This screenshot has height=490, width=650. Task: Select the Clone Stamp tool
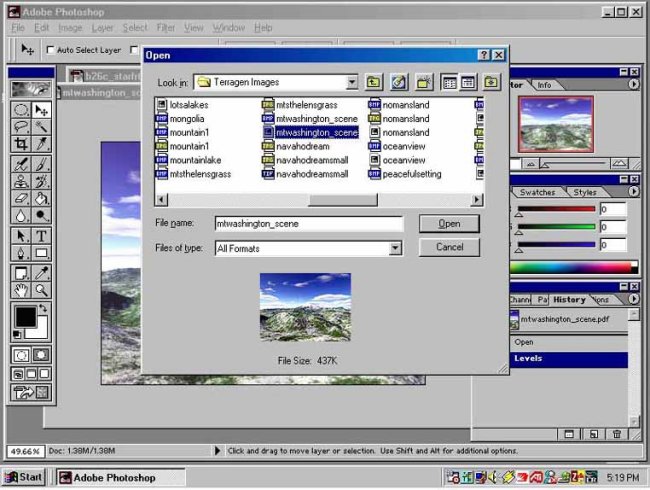point(21,181)
